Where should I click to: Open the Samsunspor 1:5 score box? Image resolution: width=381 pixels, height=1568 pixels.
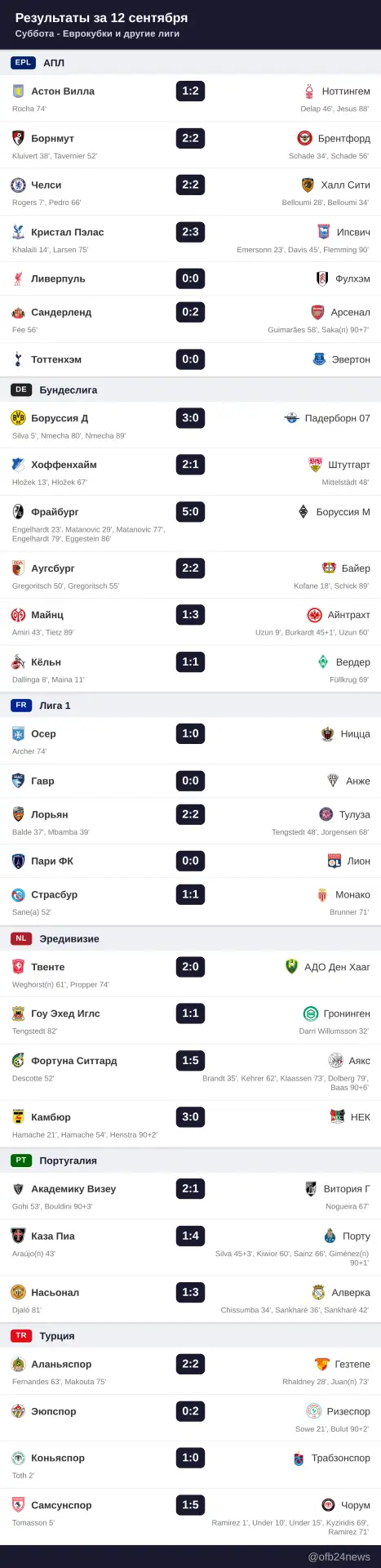click(x=190, y=1505)
